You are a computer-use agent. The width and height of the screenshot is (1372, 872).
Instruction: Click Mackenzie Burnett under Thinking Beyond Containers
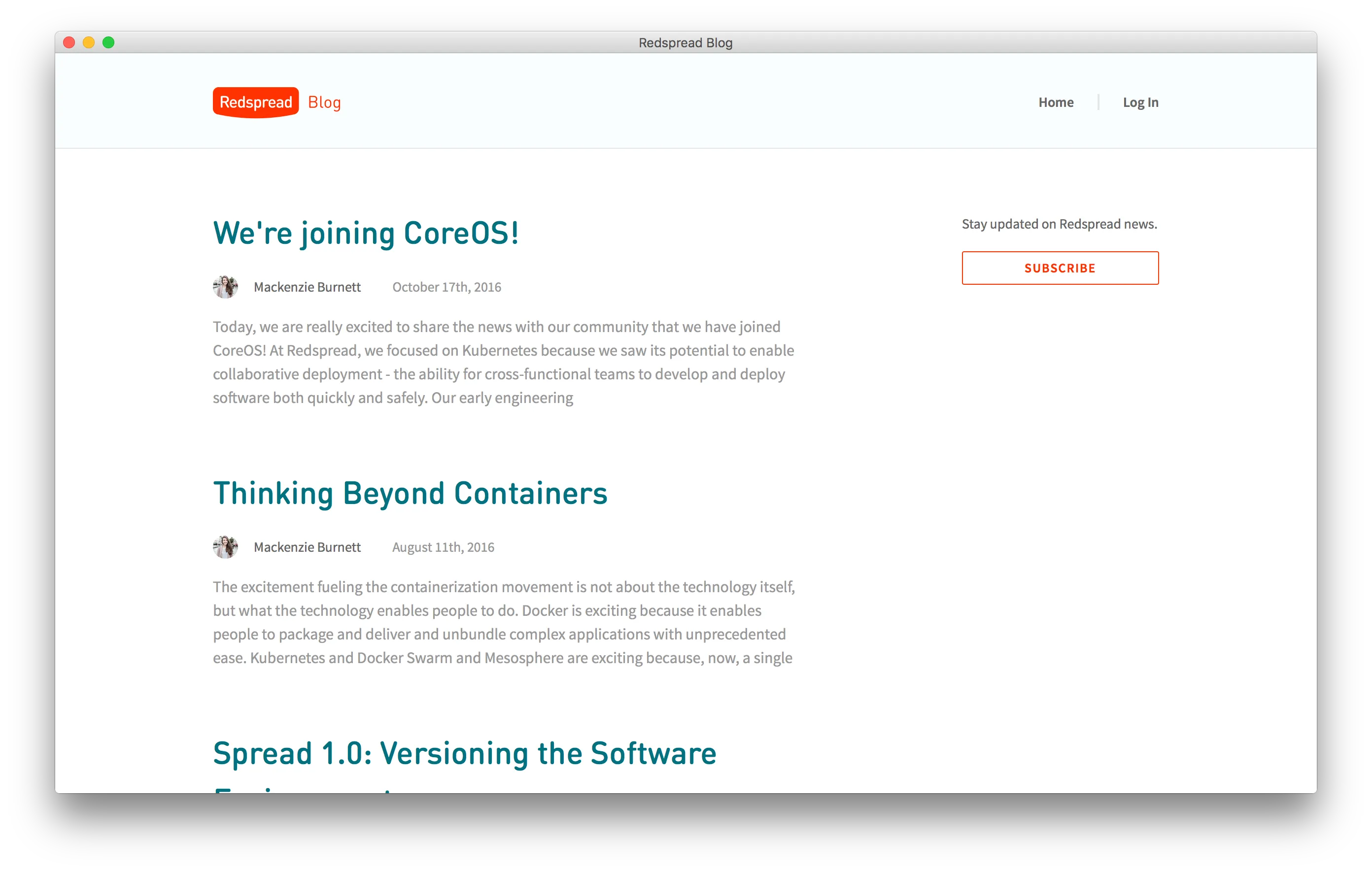pyautogui.click(x=307, y=547)
